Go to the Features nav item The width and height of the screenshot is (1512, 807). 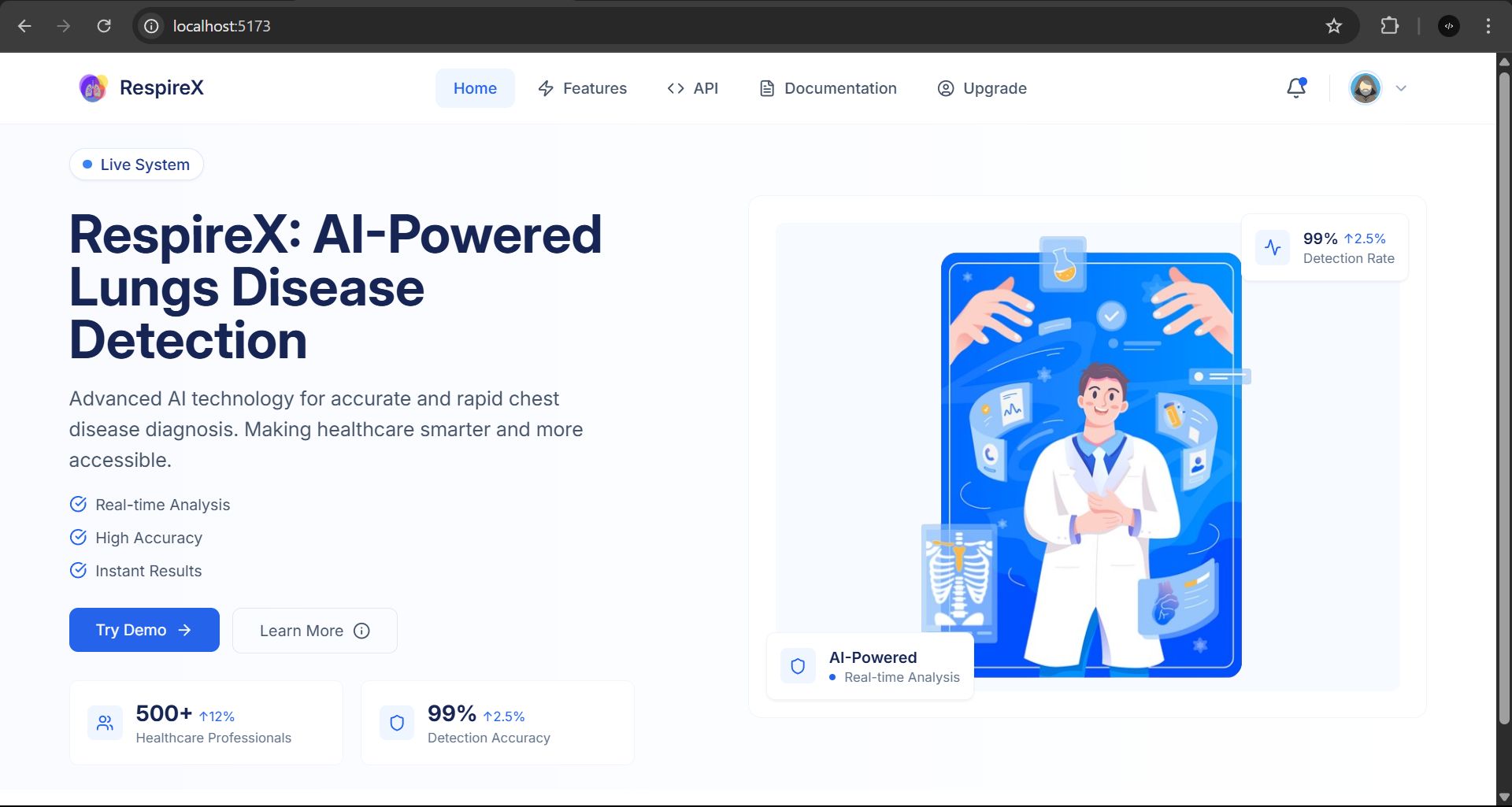(x=583, y=88)
